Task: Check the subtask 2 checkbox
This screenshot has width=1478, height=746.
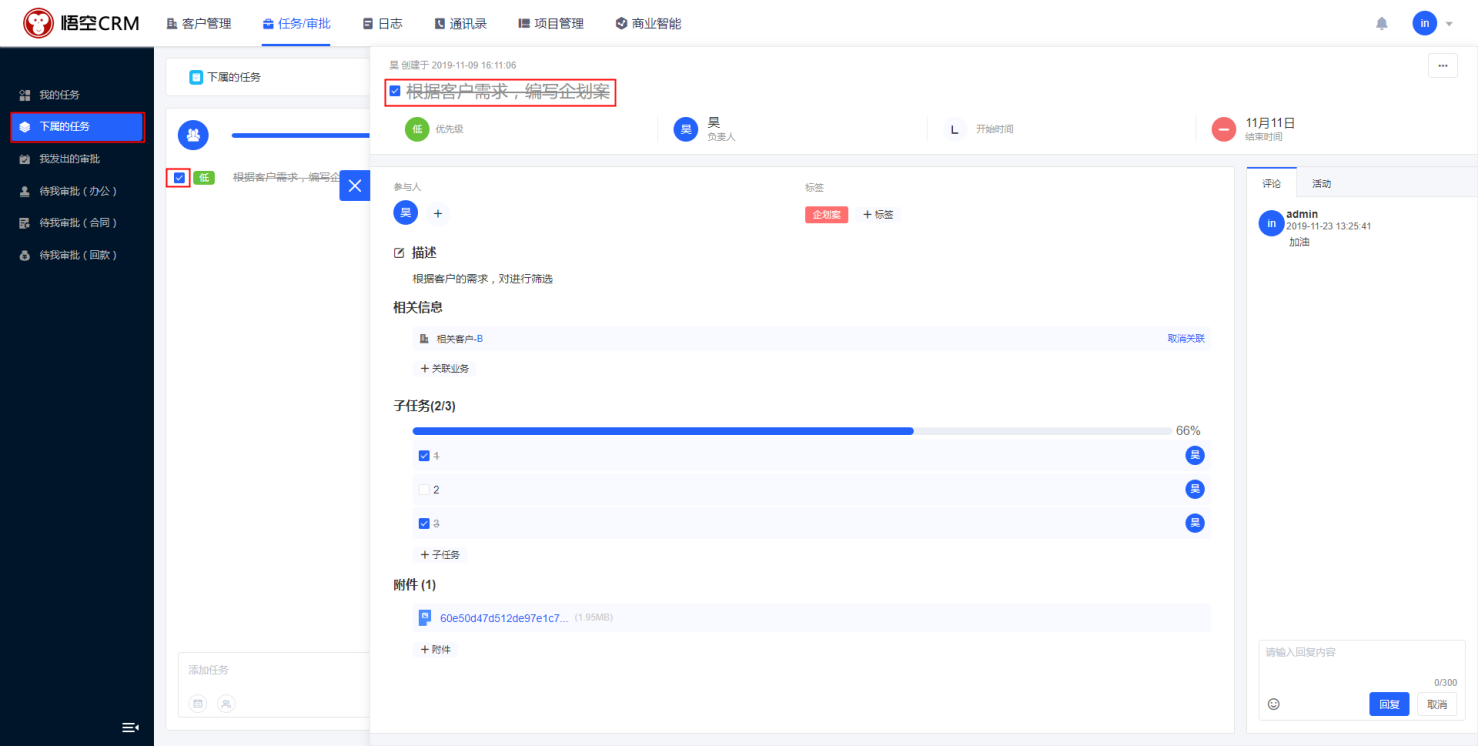Action: [424, 490]
